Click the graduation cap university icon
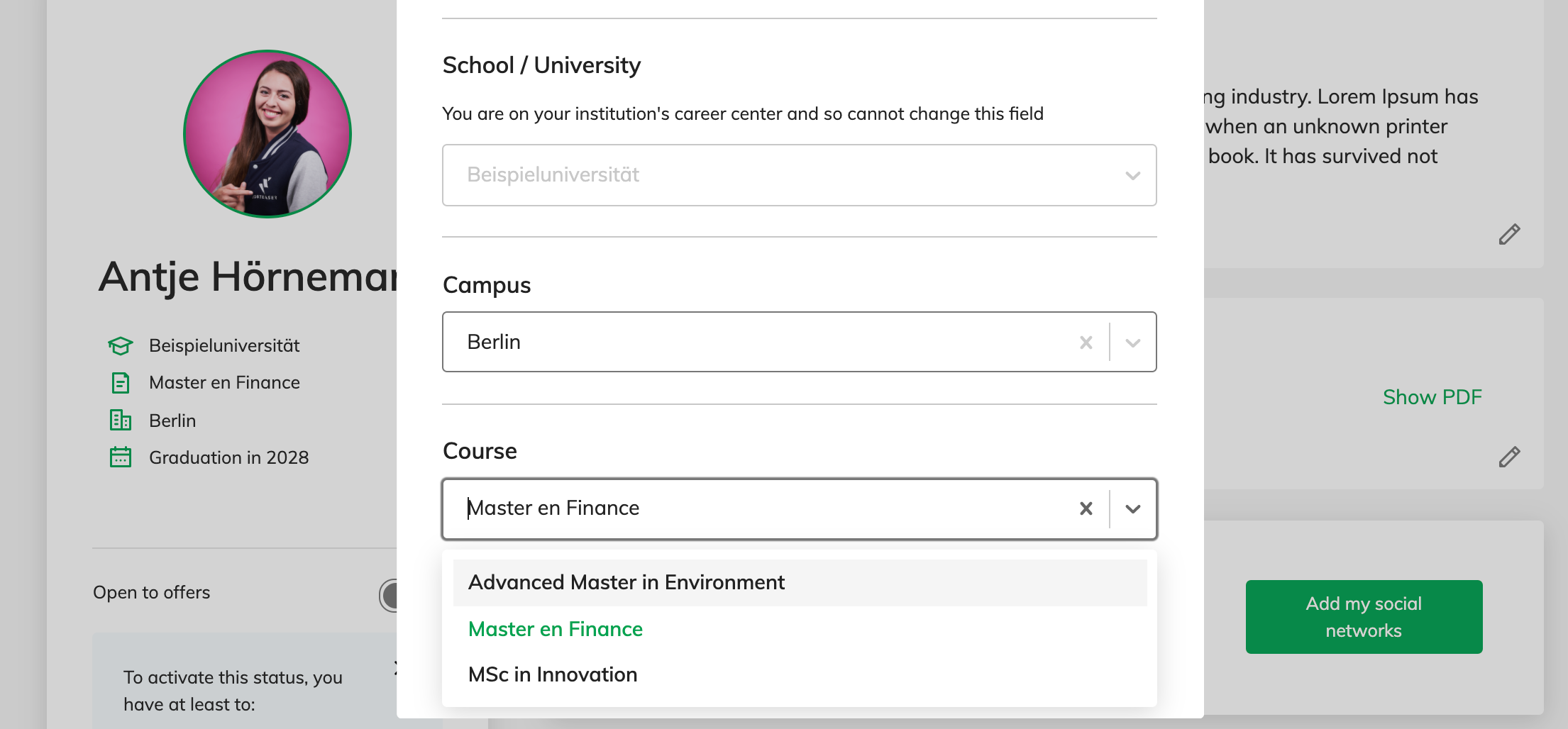1568x729 pixels. [120, 346]
